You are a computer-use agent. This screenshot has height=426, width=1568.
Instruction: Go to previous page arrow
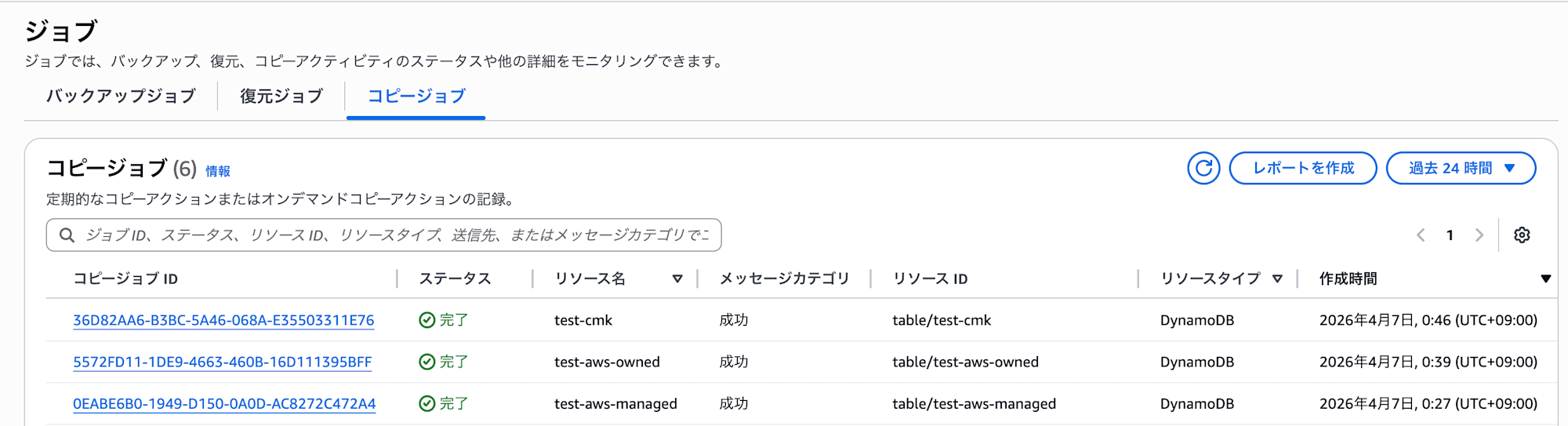point(1421,235)
